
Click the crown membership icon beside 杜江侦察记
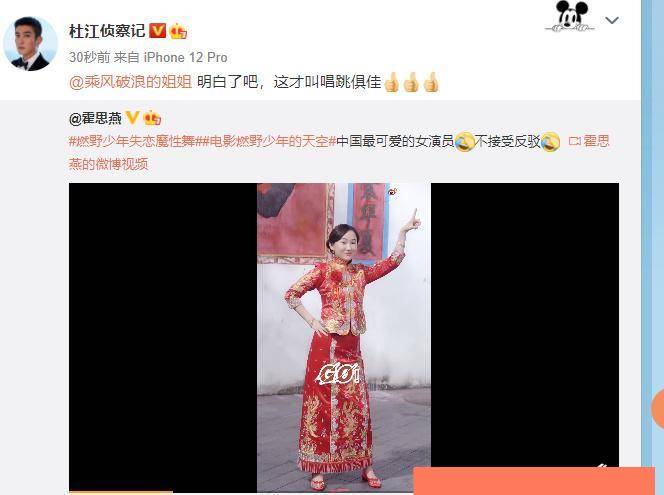(178, 31)
